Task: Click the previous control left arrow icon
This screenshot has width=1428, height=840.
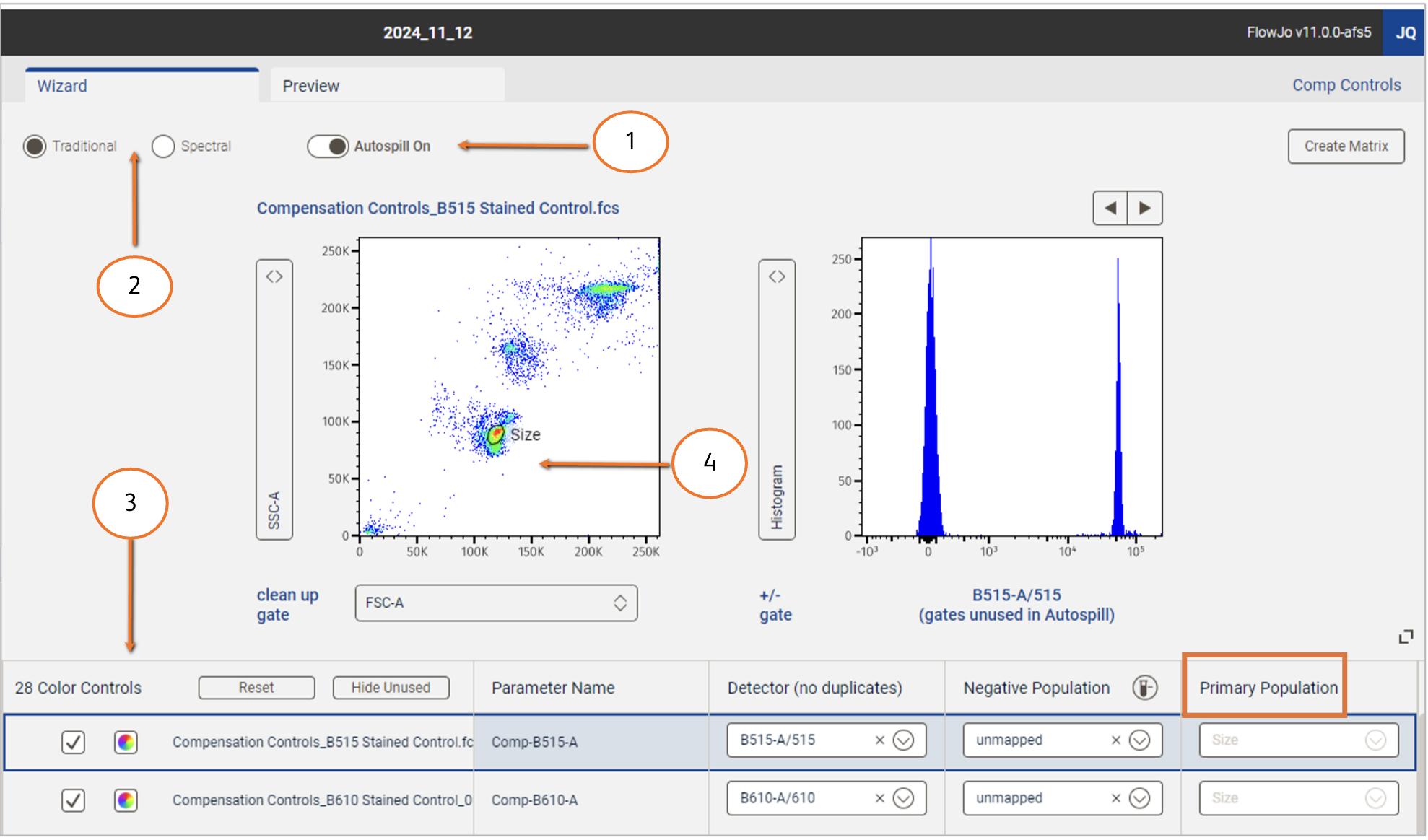Action: point(1110,209)
